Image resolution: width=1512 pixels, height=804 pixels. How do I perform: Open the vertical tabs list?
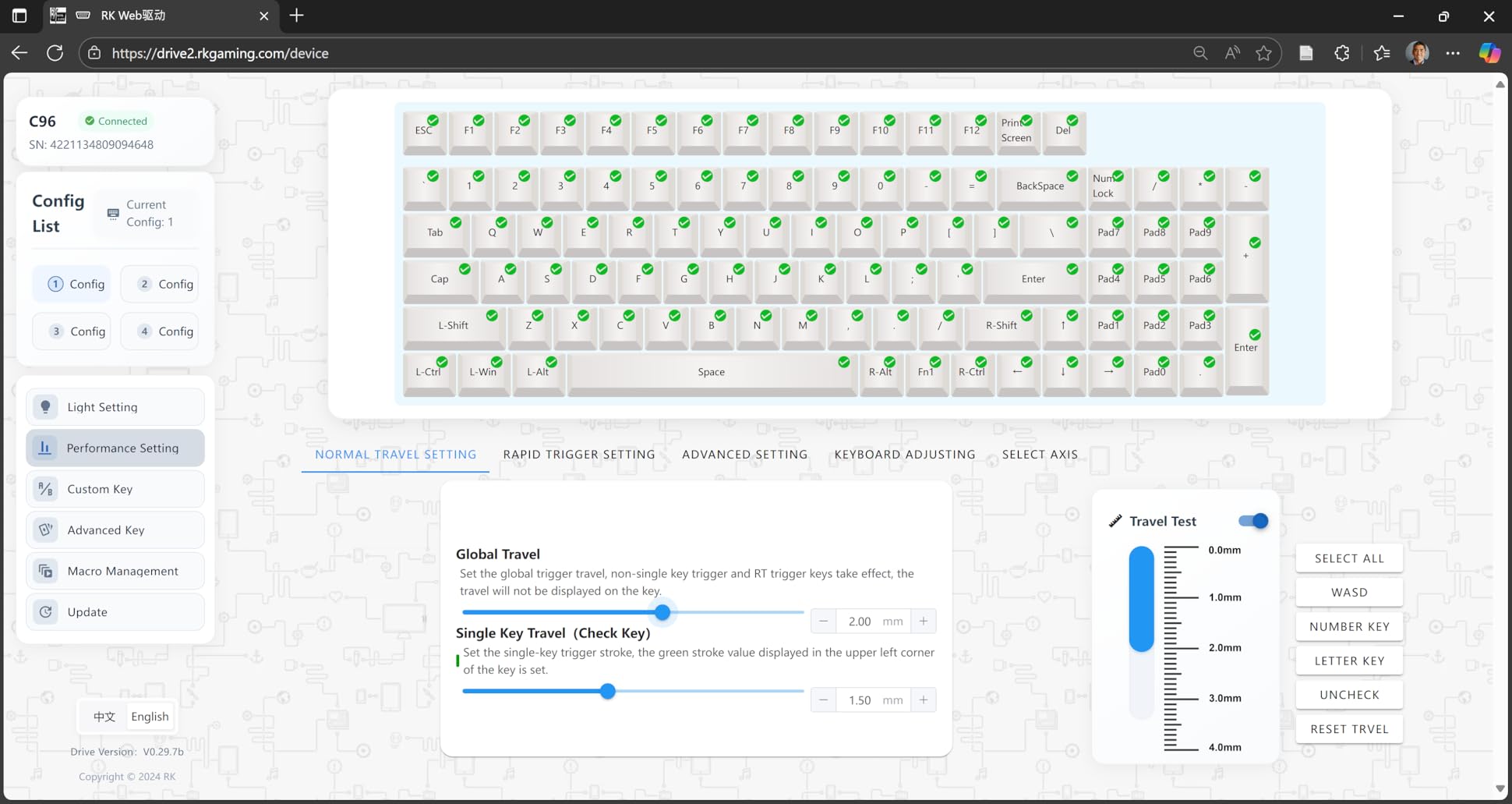click(x=19, y=16)
